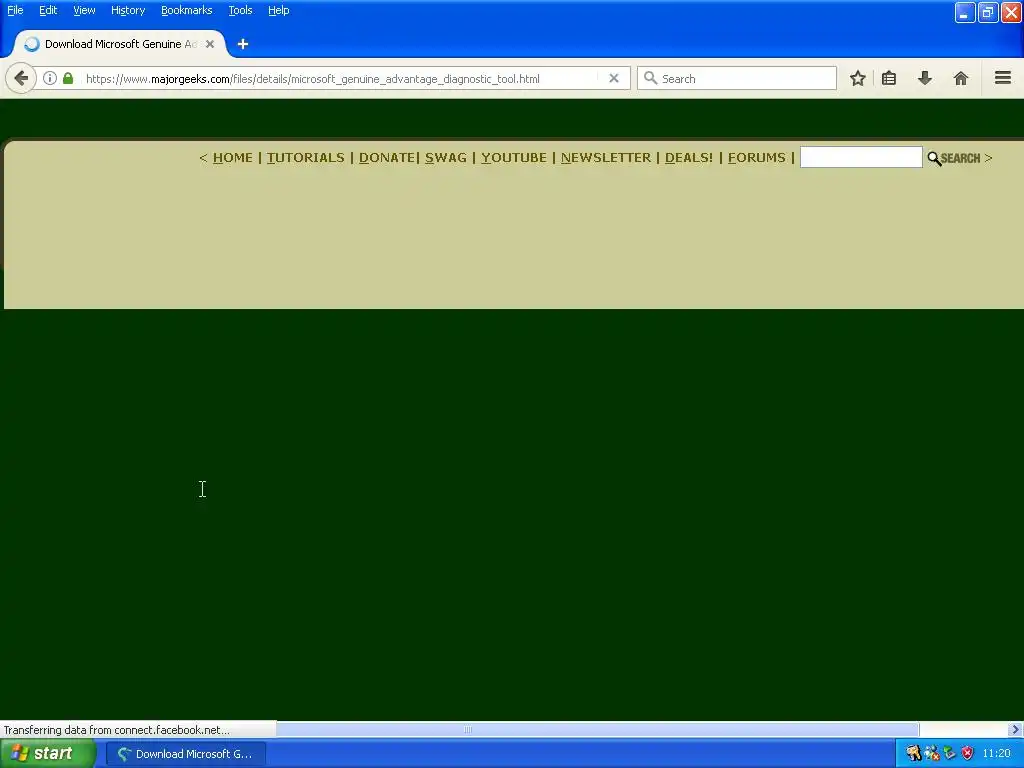Click the DEALS! link
Image resolution: width=1024 pixels, height=768 pixels.
click(x=689, y=157)
